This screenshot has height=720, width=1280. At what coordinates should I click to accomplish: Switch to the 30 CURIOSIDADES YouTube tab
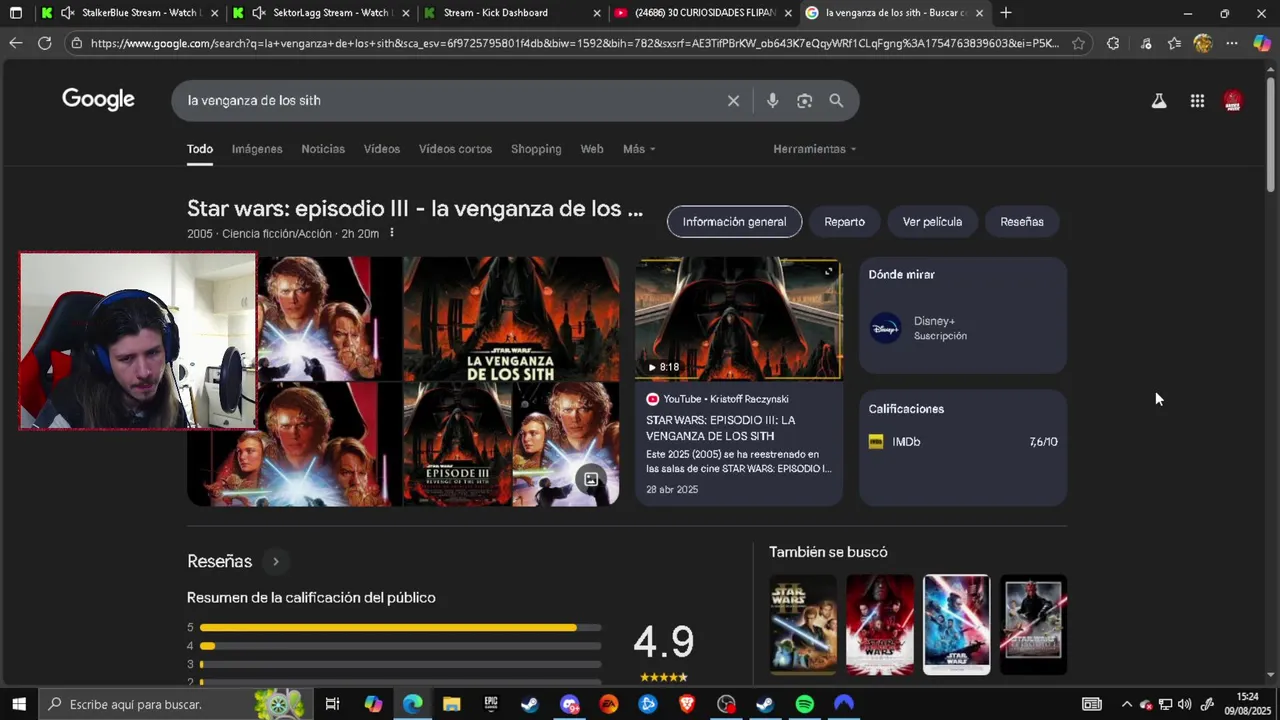click(x=705, y=13)
